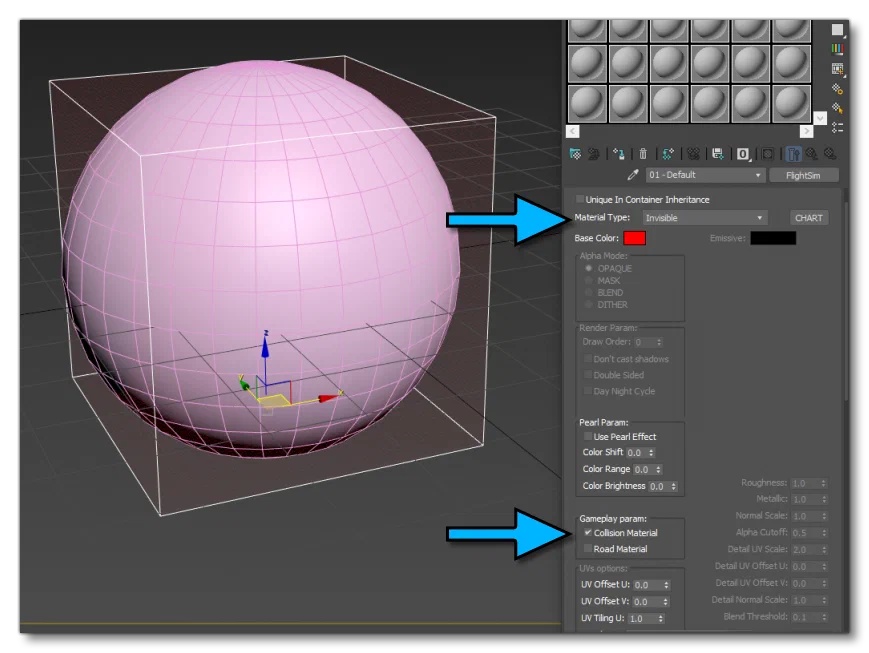Assign material to selection icon
This screenshot has height=653, width=869.
point(618,154)
